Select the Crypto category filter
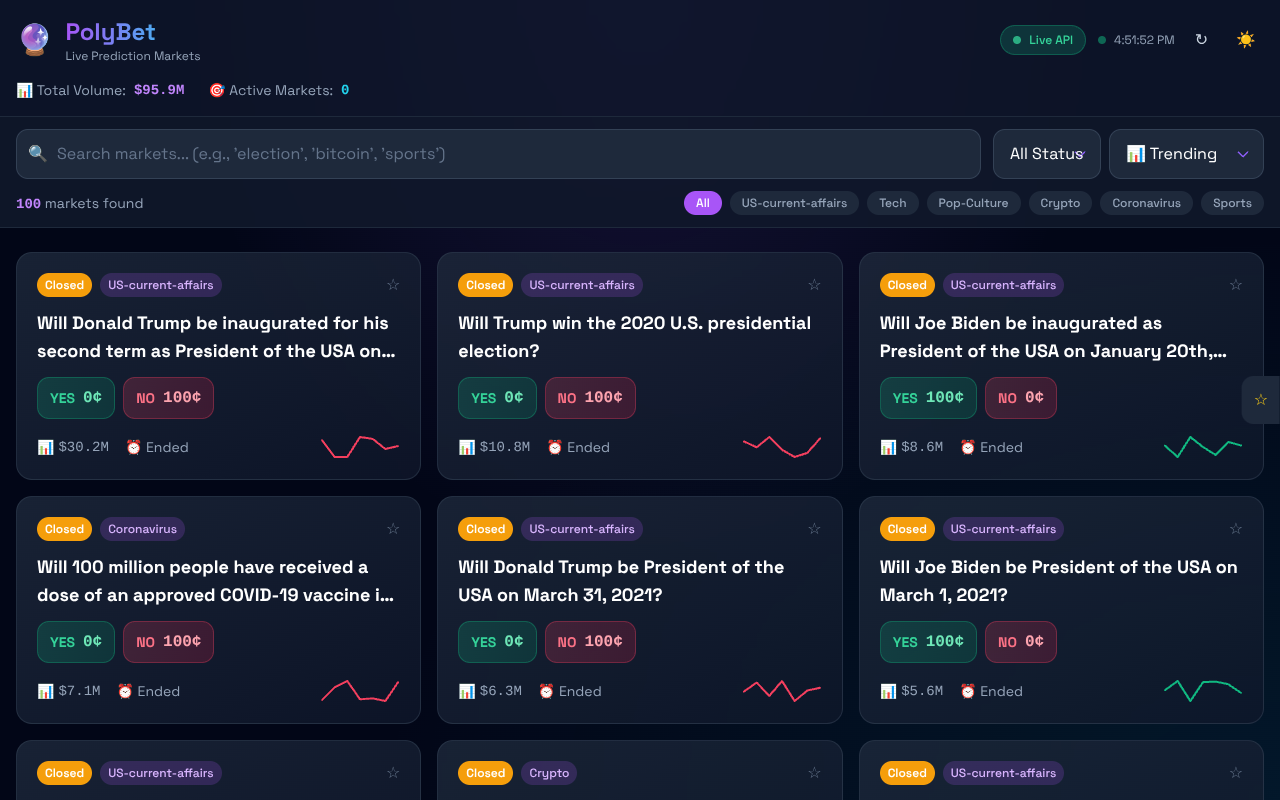Viewport: 1280px width, 800px height. tap(1060, 203)
